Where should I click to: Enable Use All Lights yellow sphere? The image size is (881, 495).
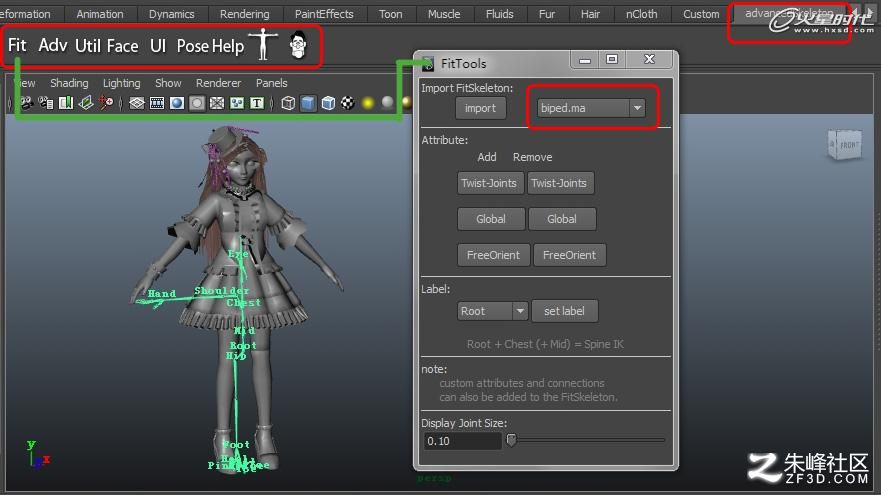pos(368,103)
